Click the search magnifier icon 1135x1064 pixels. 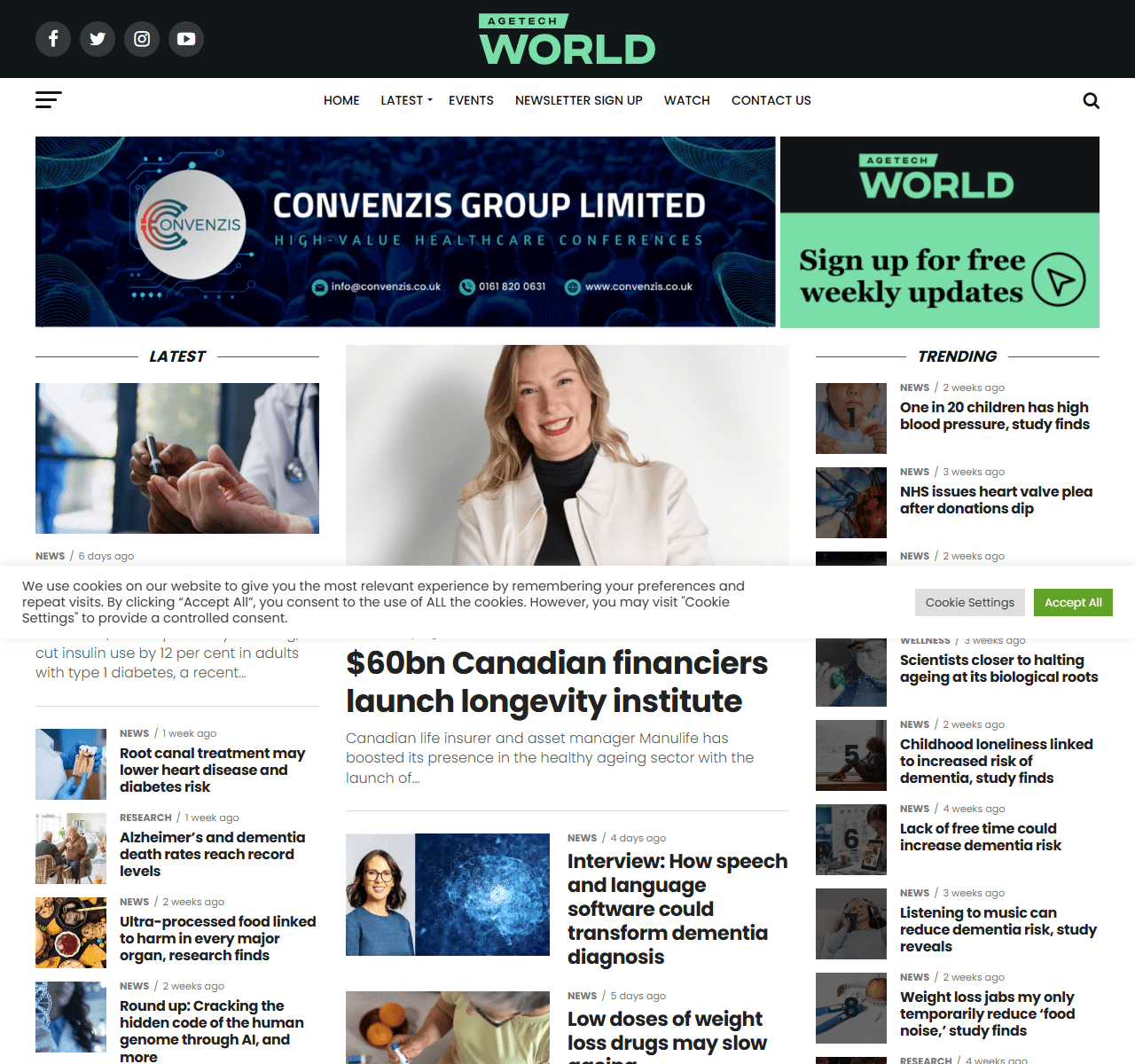coord(1091,101)
